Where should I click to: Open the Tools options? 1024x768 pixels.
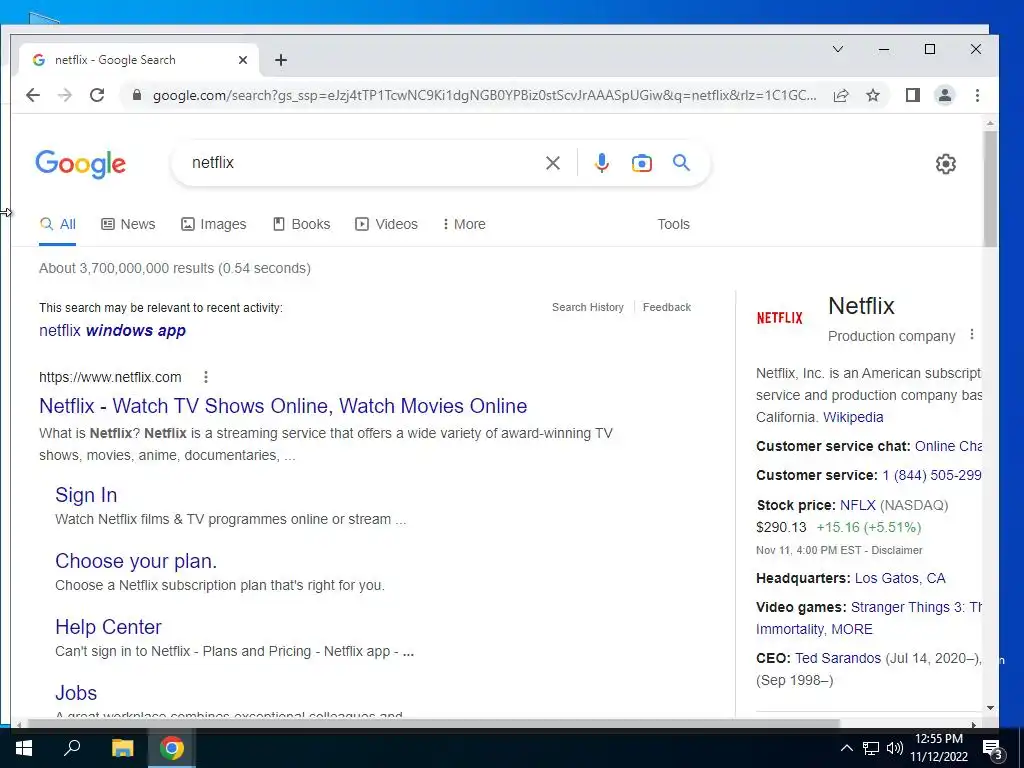pyautogui.click(x=673, y=224)
